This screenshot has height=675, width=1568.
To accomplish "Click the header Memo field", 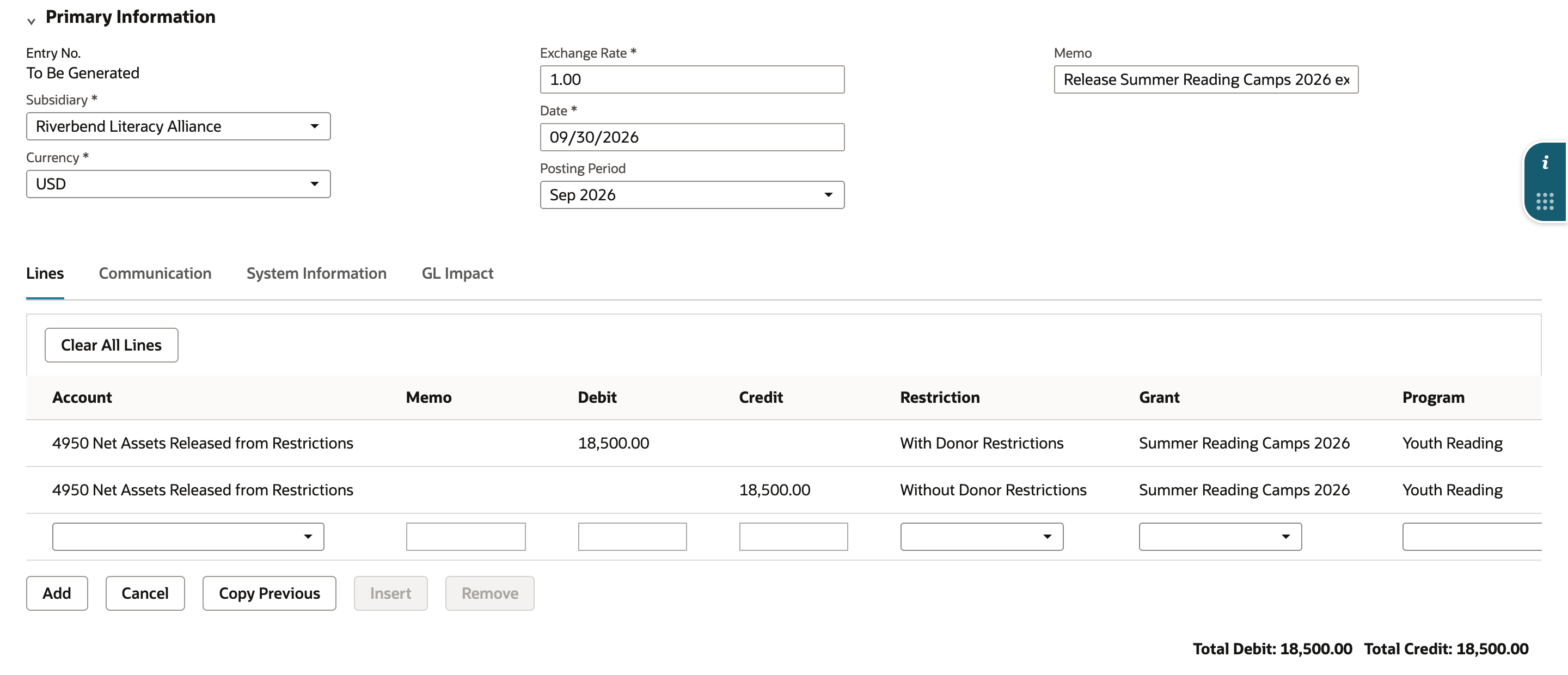I will click(1206, 79).
